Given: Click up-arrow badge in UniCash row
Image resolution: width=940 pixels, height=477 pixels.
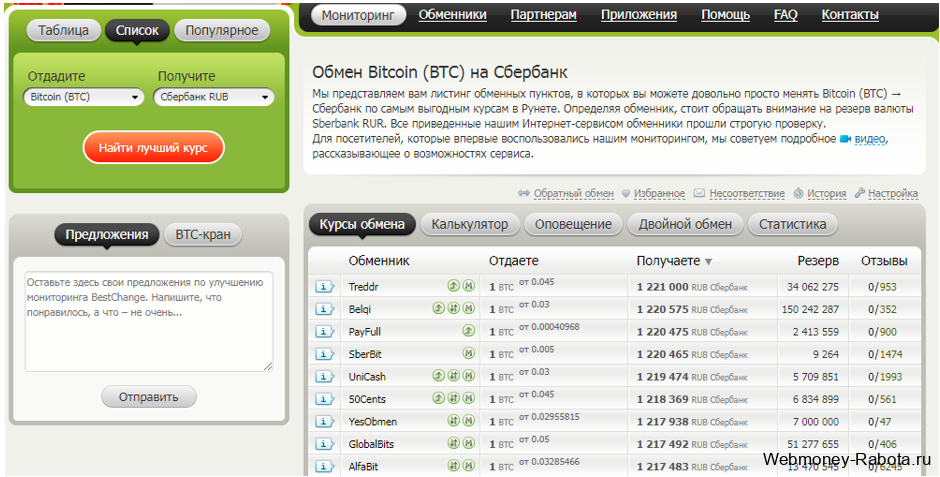Looking at the screenshot, I should pyautogui.click(x=438, y=376).
